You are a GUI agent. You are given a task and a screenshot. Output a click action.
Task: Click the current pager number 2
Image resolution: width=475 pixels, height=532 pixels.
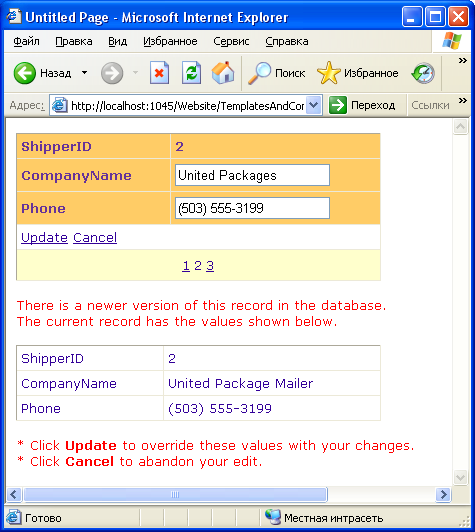tap(198, 265)
